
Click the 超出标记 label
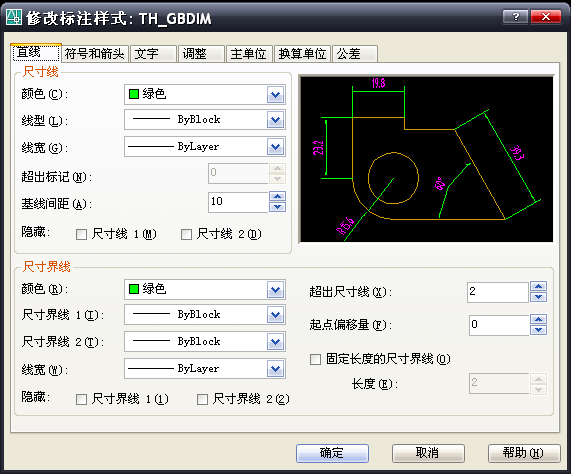click(57, 177)
